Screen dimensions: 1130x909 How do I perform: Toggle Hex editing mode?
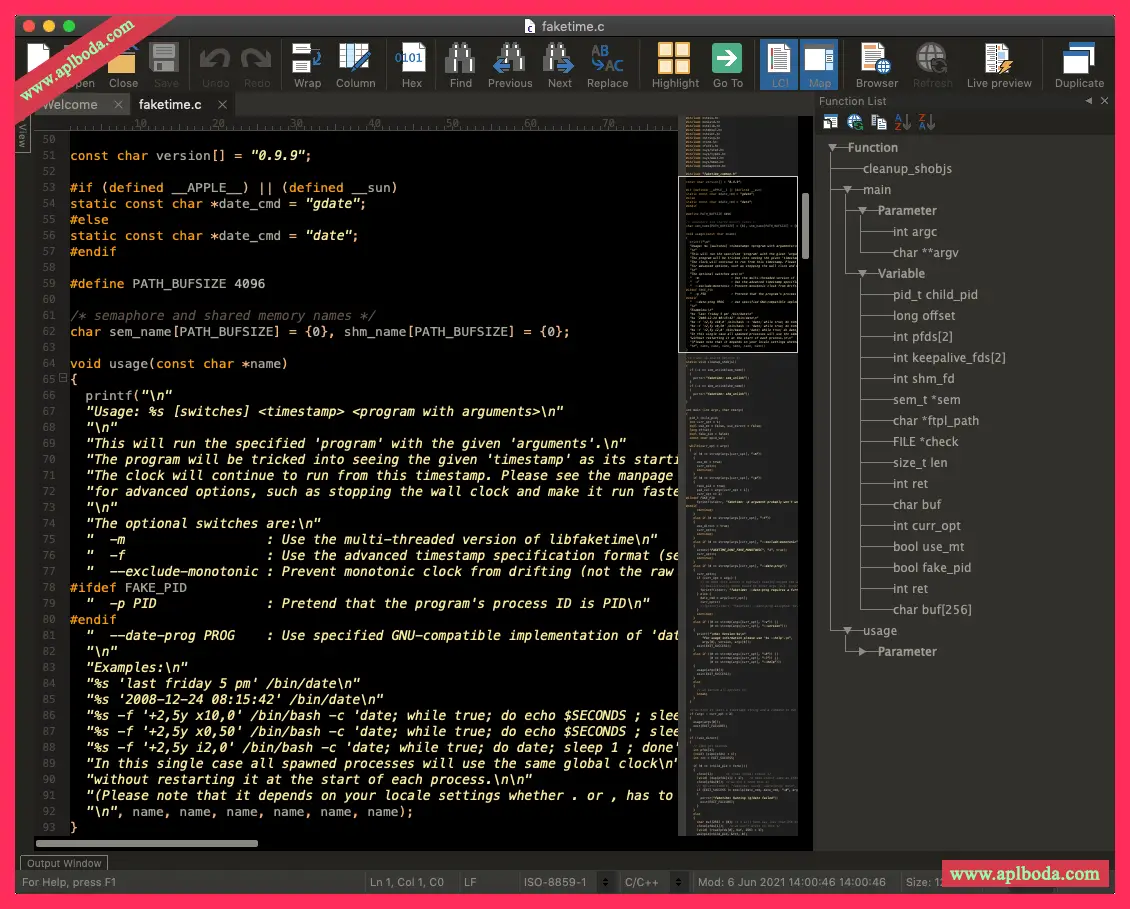point(411,66)
